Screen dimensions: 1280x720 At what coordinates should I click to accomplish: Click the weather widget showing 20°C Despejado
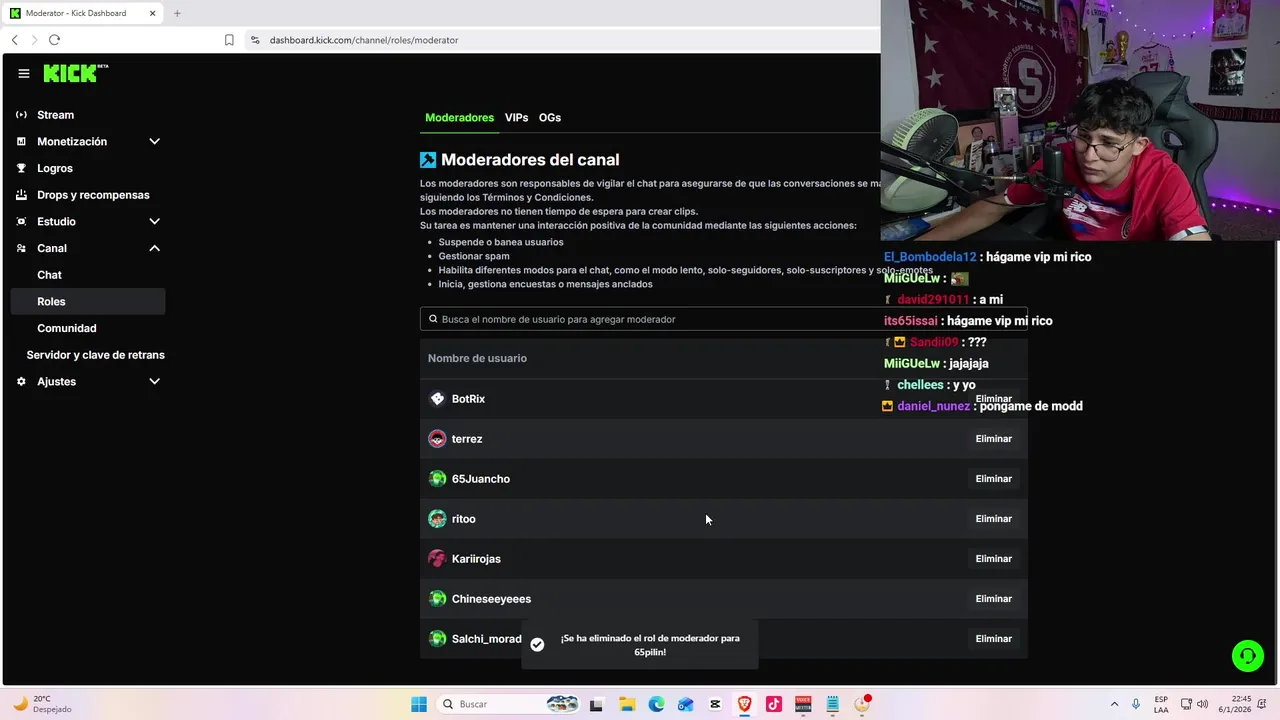[x=43, y=704]
